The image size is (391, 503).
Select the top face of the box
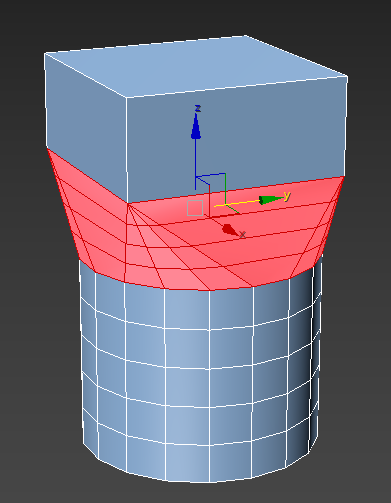click(x=197, y=66)
